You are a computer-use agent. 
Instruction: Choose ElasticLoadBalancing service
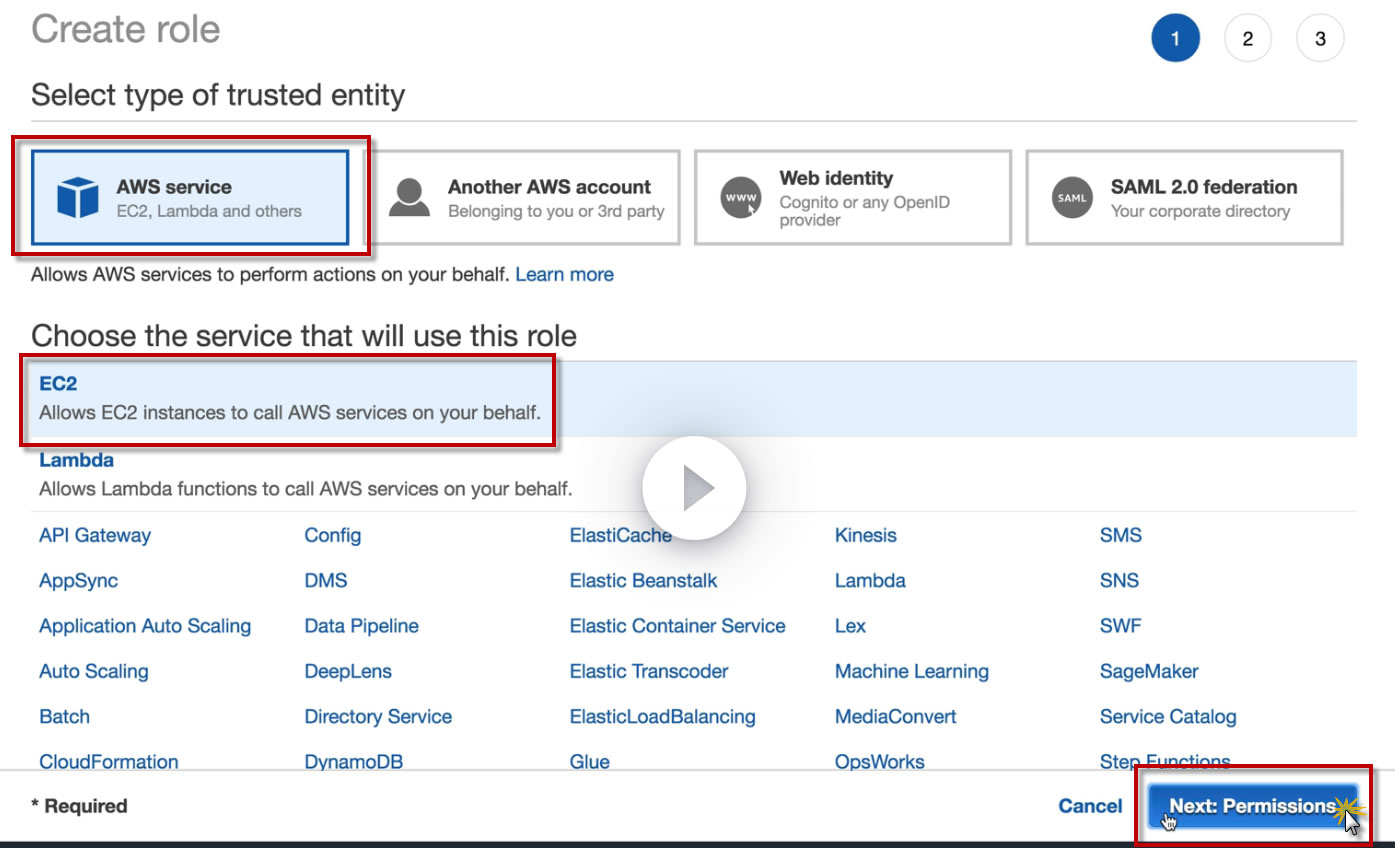click(x=663, y=717)
